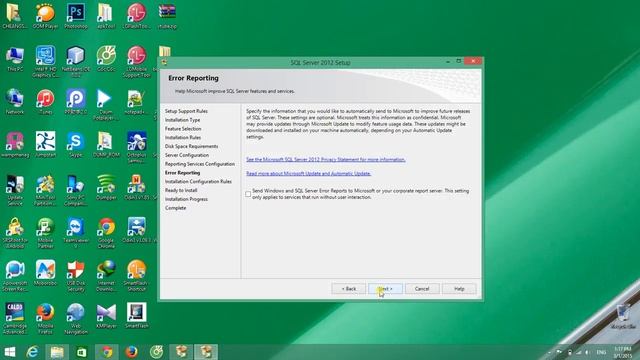Select the Network desktop icon
The width and height of the screenshot is (640, 360).
coord(15,102)
